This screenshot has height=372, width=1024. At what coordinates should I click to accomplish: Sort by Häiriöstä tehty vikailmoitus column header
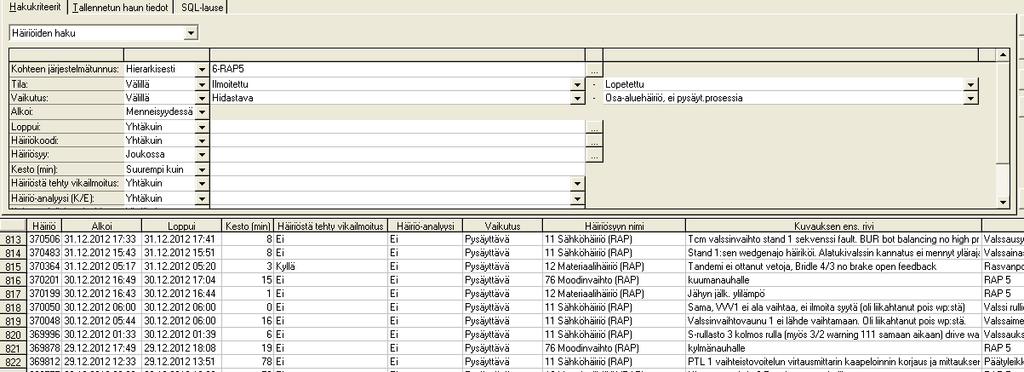click(x=330, y=225)
